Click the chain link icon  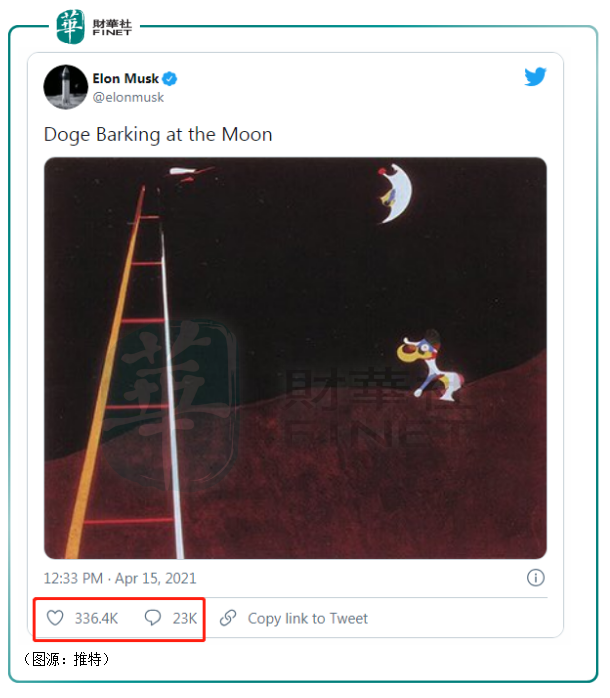click(x=228, y=618)
